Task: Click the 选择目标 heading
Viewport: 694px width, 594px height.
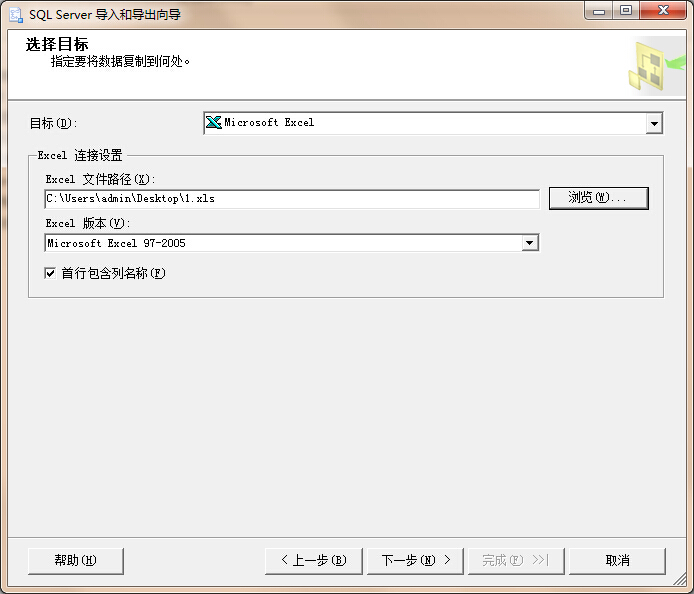Action: tap(57, 44)
